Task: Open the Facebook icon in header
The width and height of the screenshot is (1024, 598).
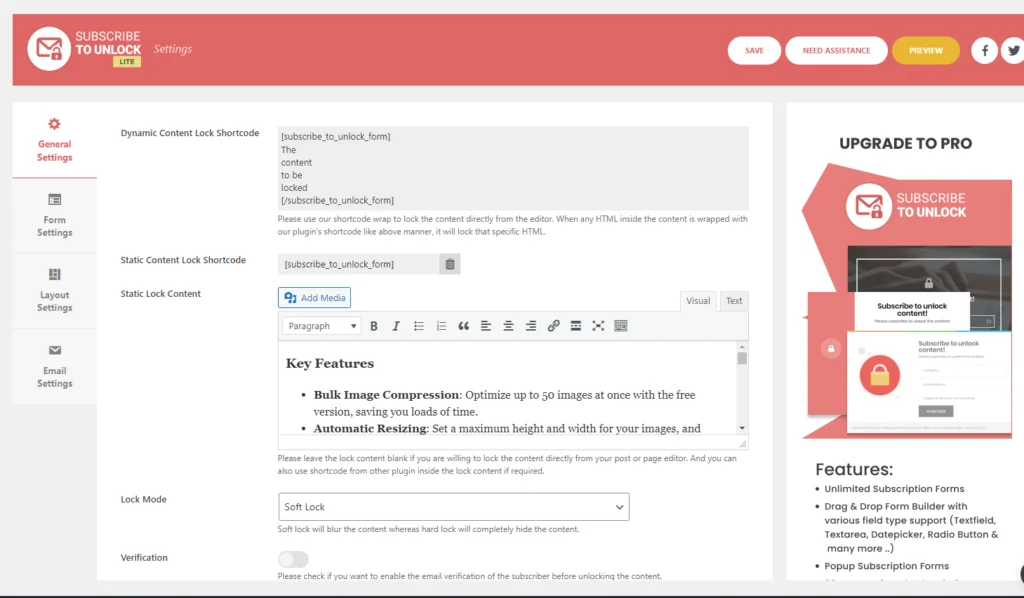Action: [984, 50]
